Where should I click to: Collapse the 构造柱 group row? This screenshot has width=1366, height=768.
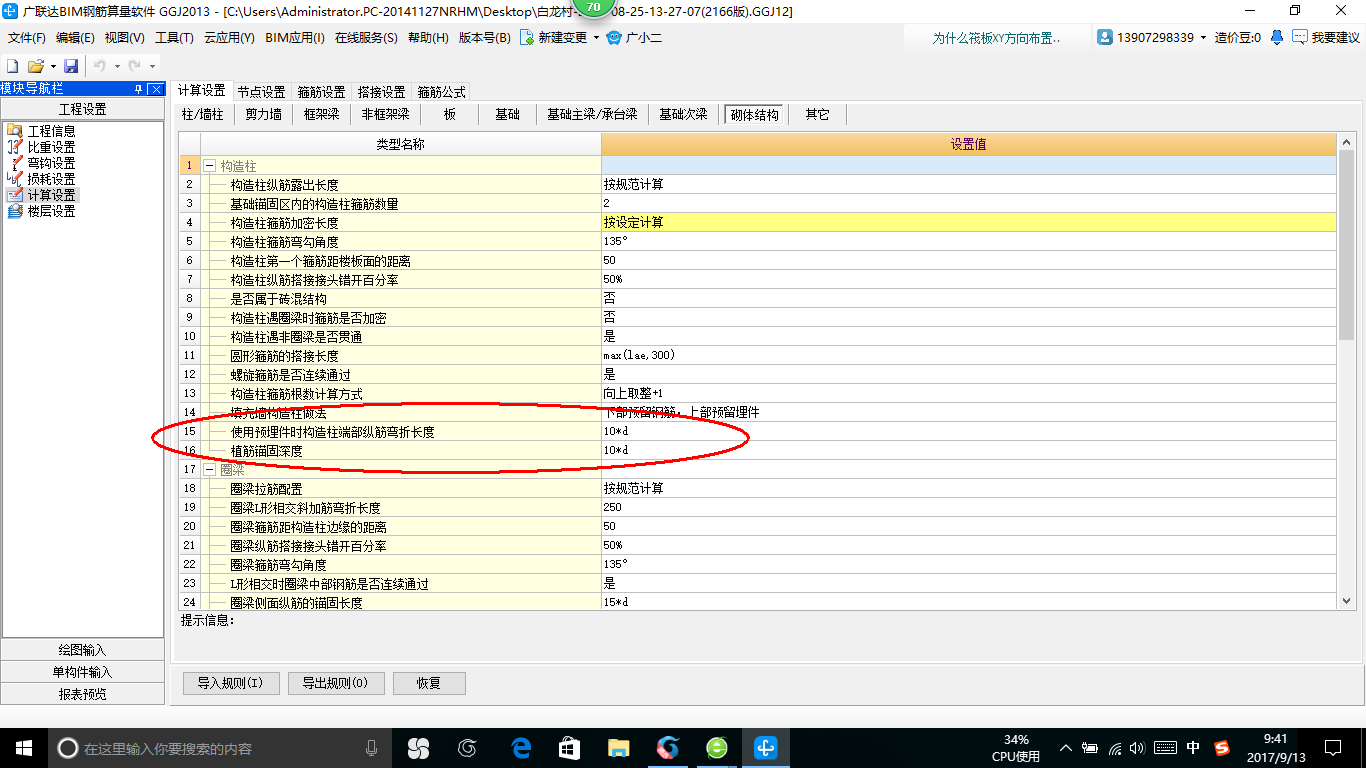click(x=209, y=165)
